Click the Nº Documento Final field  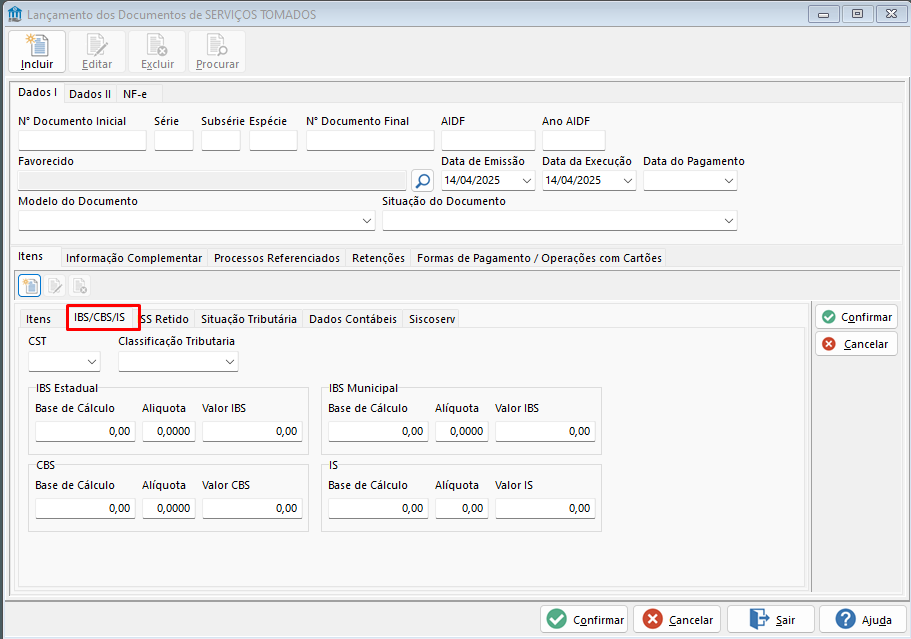pyautogui.click(x=370, y=141)
